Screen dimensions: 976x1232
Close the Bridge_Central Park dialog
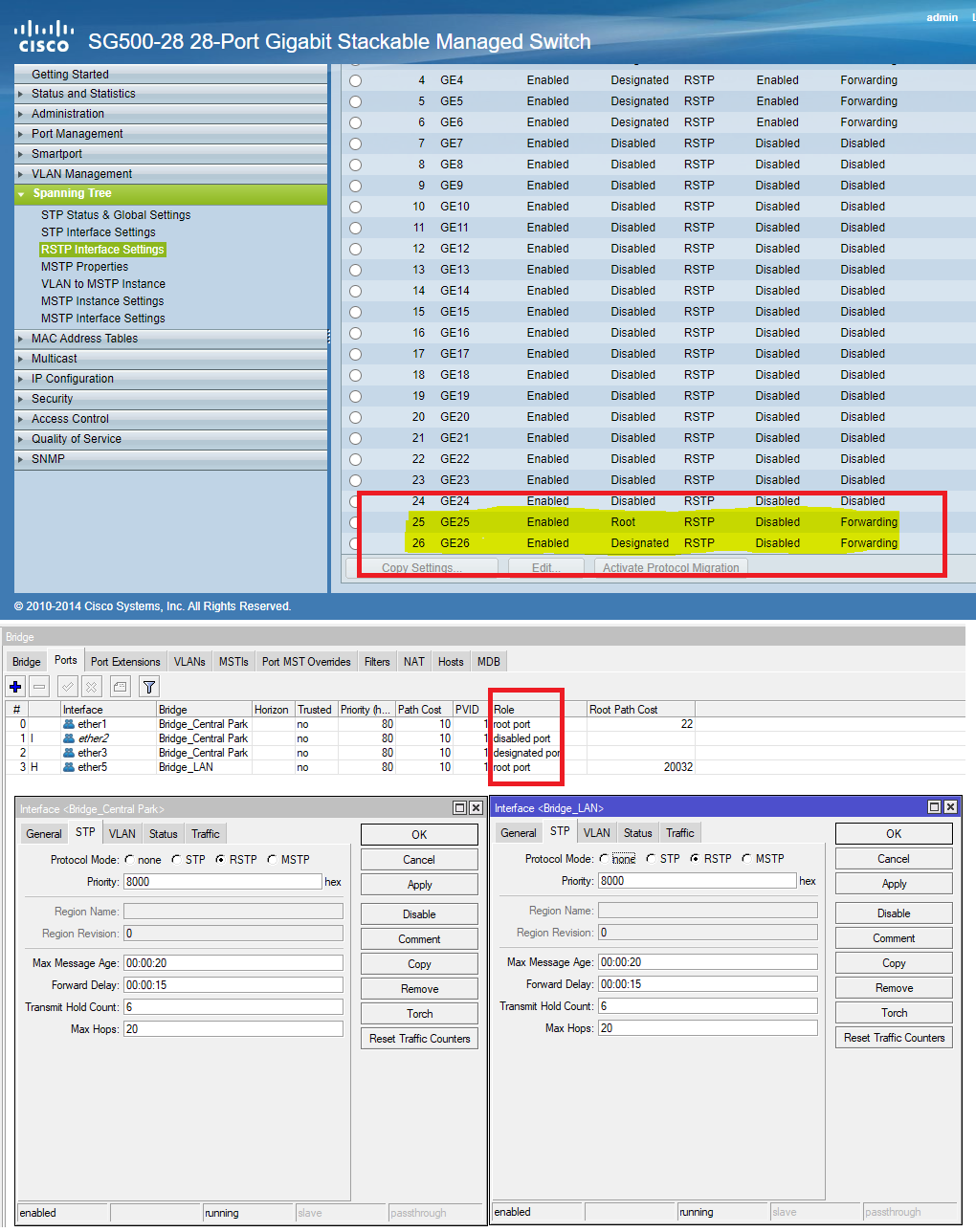(x=476, y=808)
